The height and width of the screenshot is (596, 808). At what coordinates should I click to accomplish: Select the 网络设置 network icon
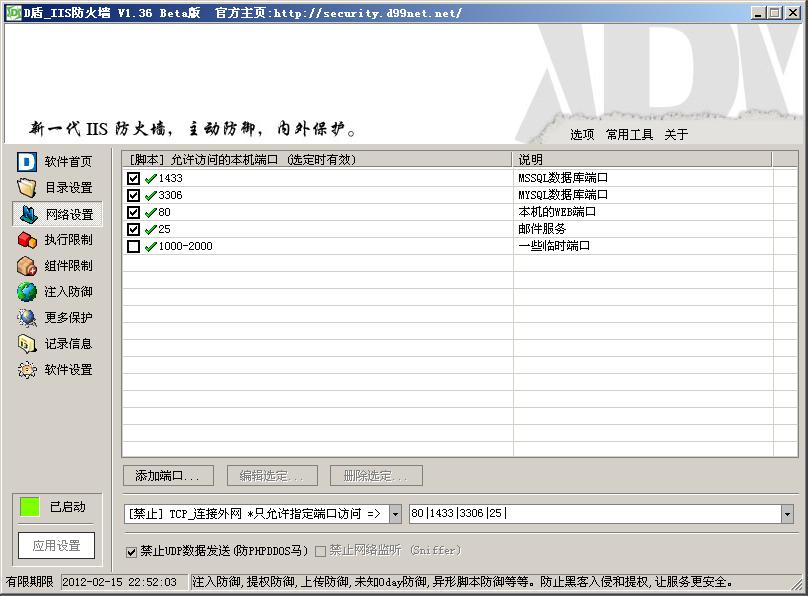28,214
